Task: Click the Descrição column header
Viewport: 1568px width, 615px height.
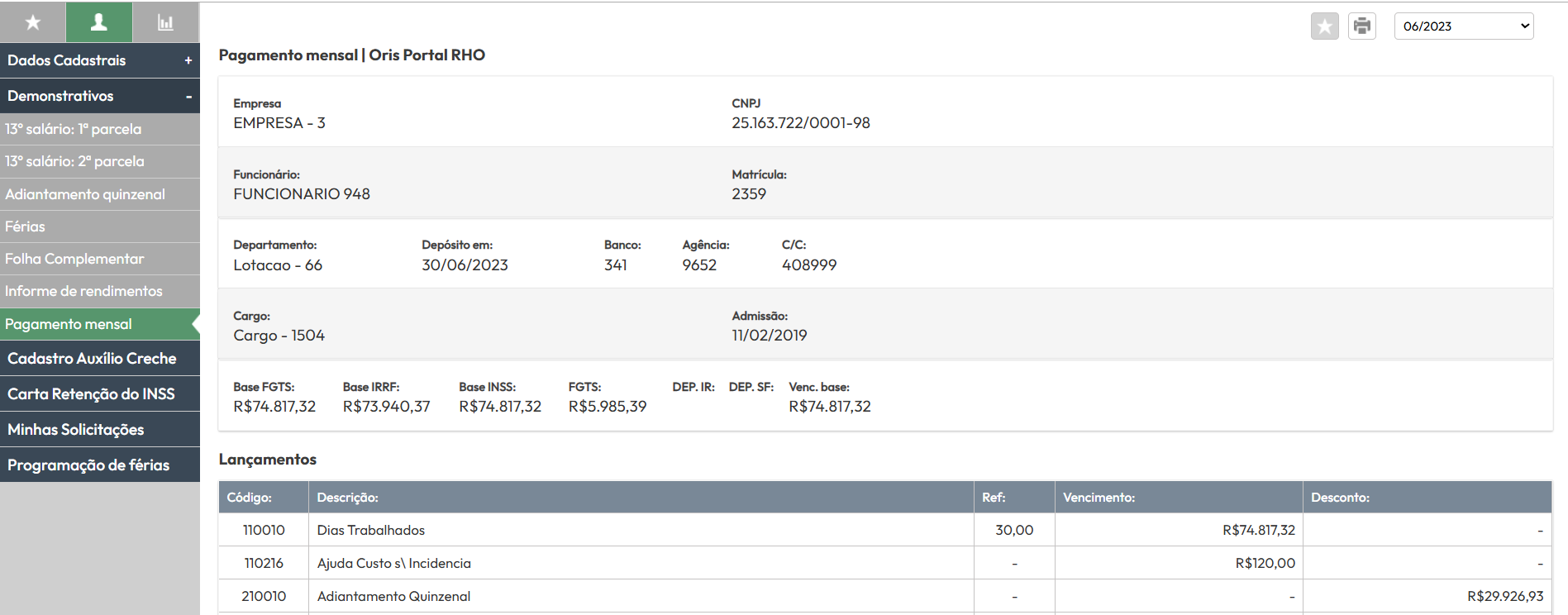Action: point(641,498)
